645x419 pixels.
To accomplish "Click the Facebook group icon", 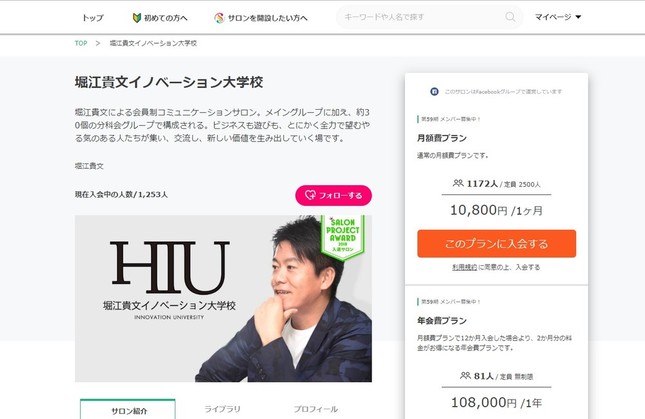I will click(x=434, y=92).
